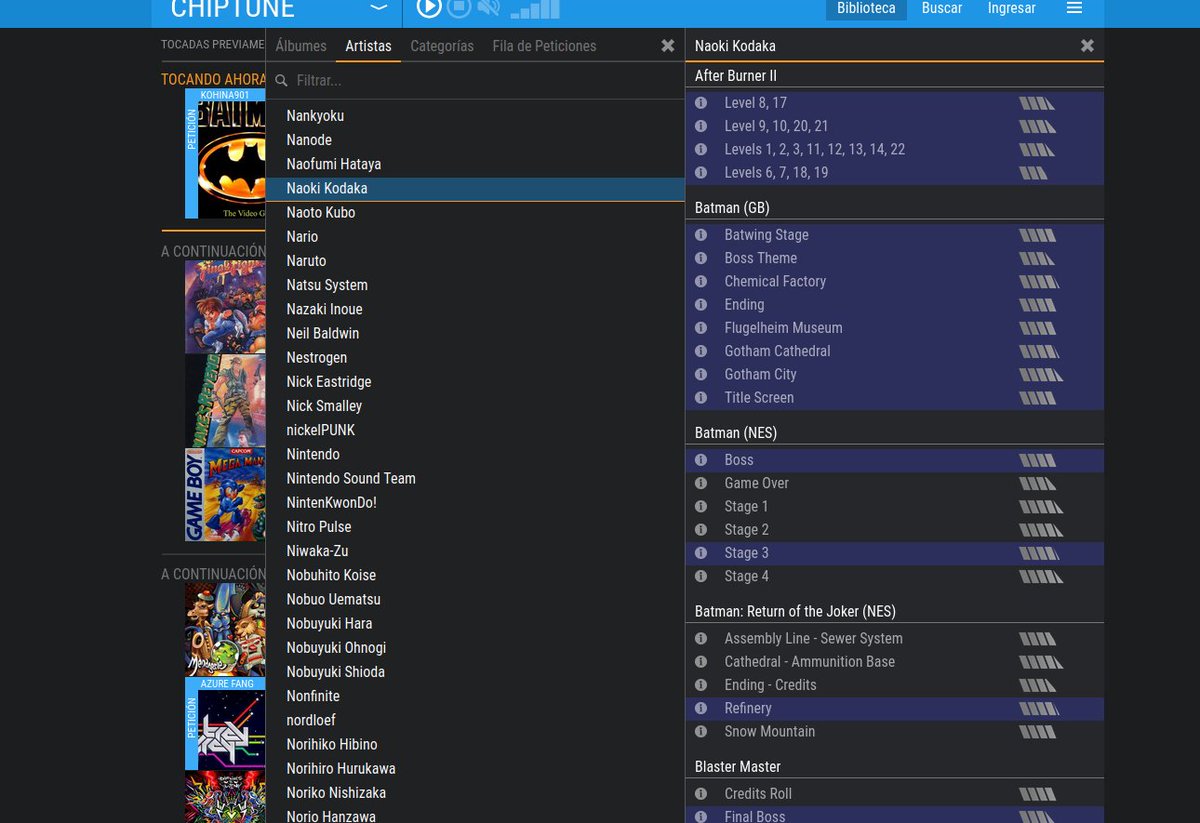Show info for Batwing Stage

(701, 235)
